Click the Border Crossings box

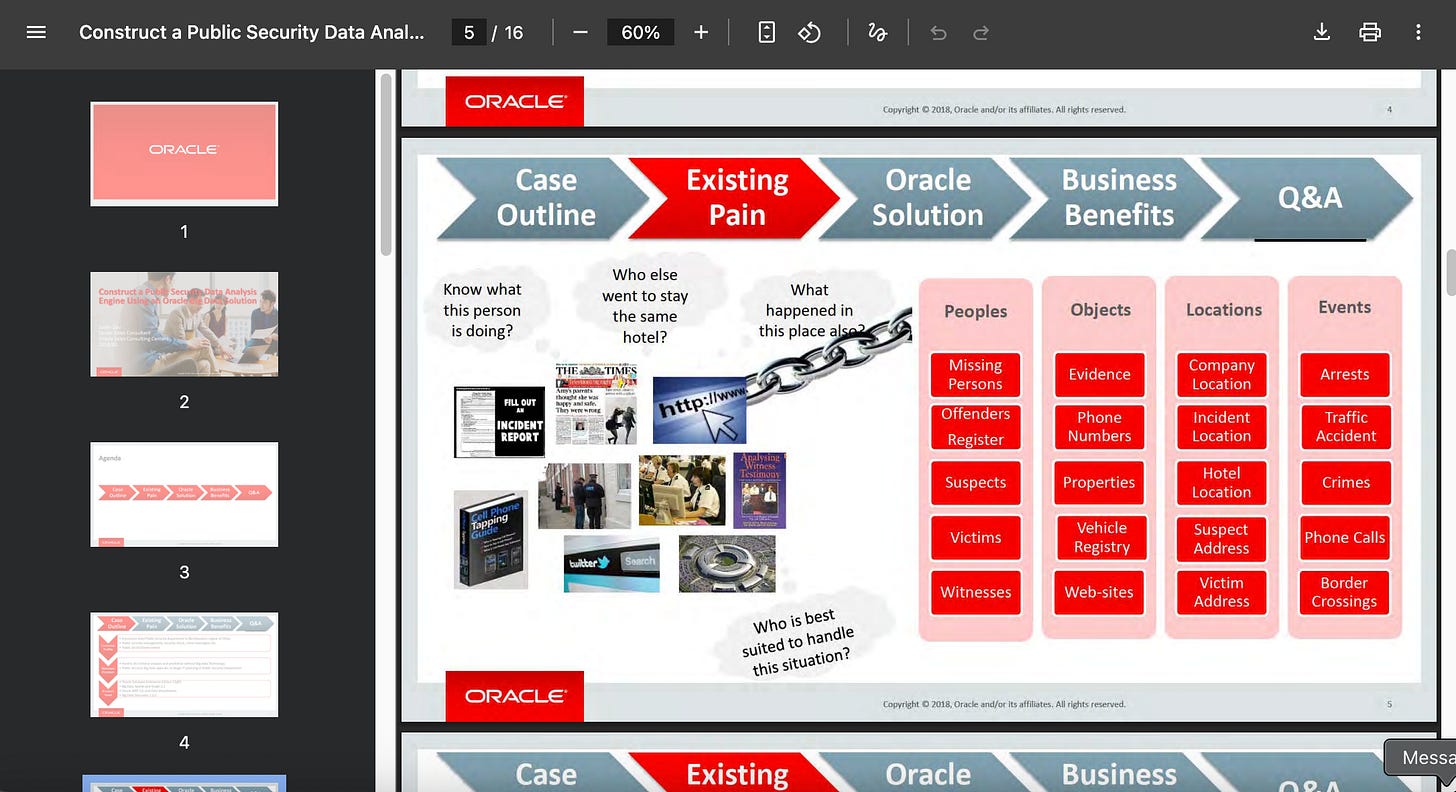click(1345, 592)
